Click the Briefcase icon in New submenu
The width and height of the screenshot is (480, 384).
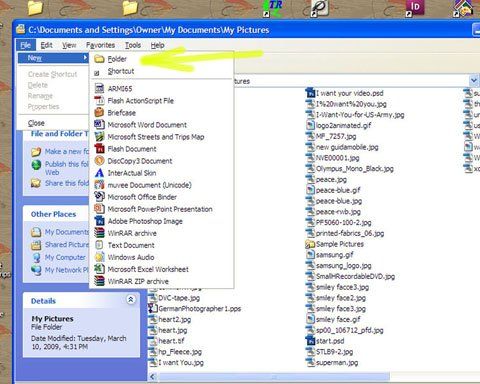[99, 113]
